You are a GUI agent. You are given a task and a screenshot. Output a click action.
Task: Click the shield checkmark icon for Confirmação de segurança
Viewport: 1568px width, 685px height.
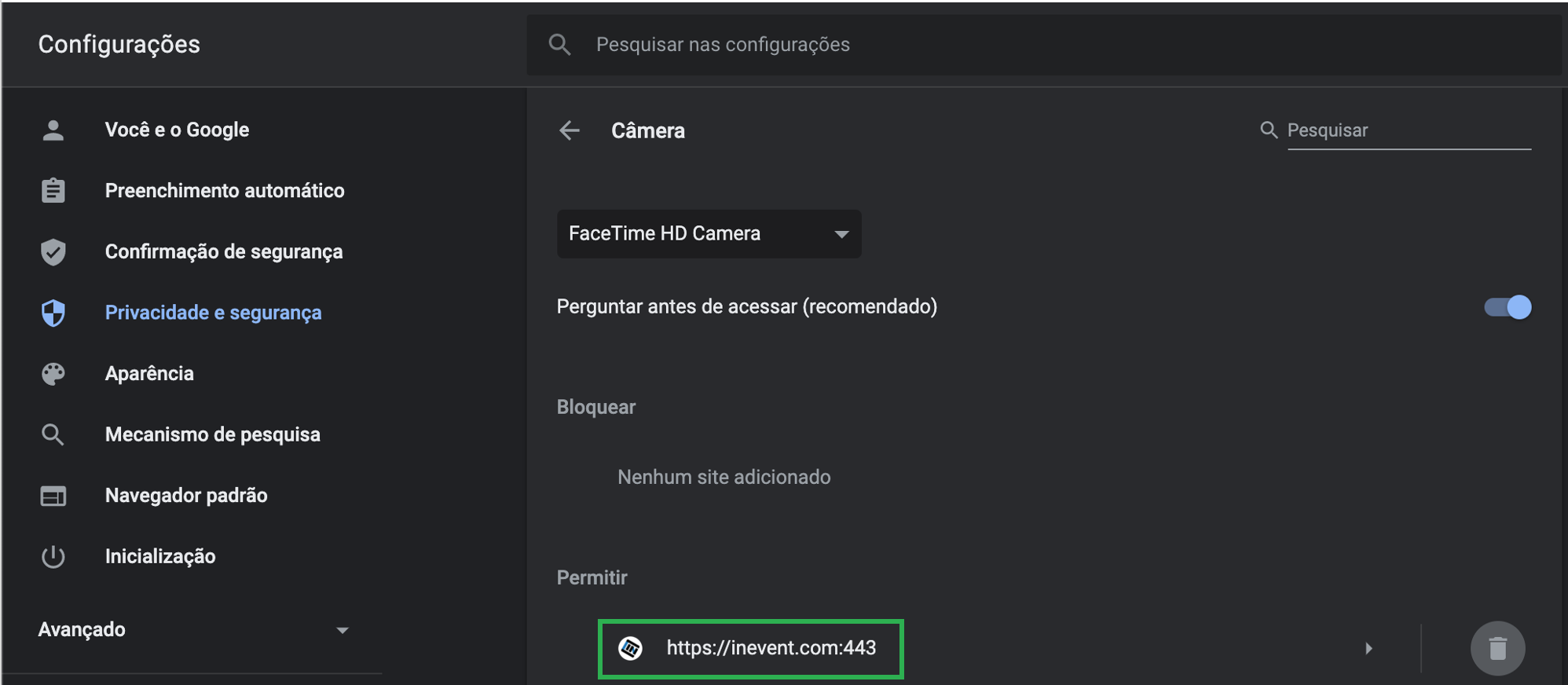(53, 251)
